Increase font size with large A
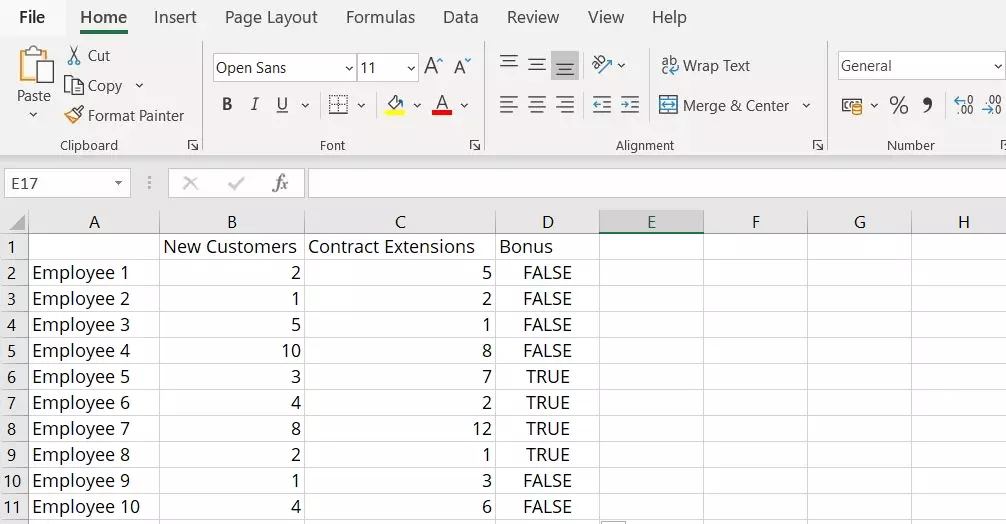 tap(433, 66)
